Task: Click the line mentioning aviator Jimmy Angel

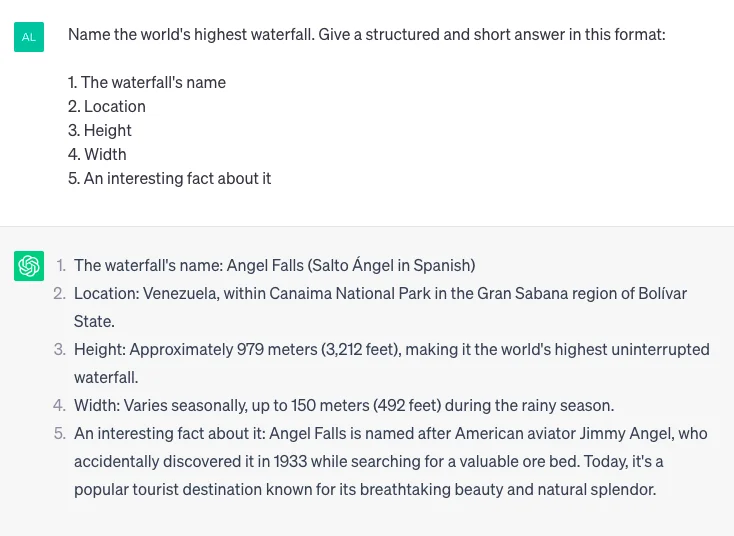Action: pos(390,433)
